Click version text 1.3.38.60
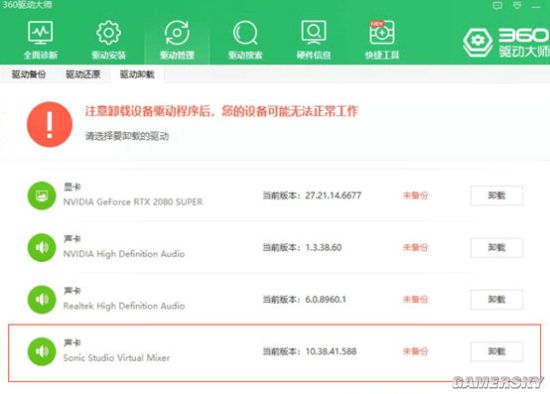 (323, 247)
